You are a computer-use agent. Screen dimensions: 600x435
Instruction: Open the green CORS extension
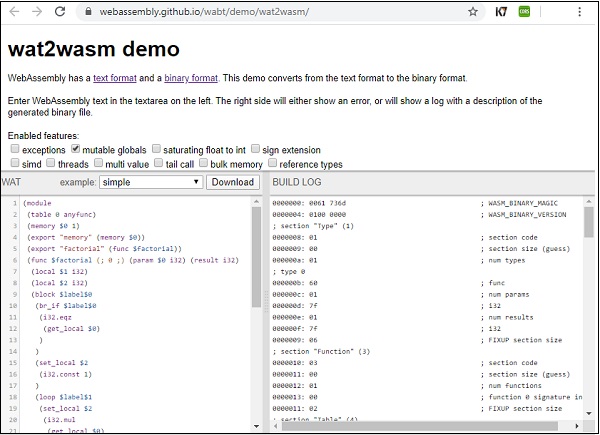(524, 12)
